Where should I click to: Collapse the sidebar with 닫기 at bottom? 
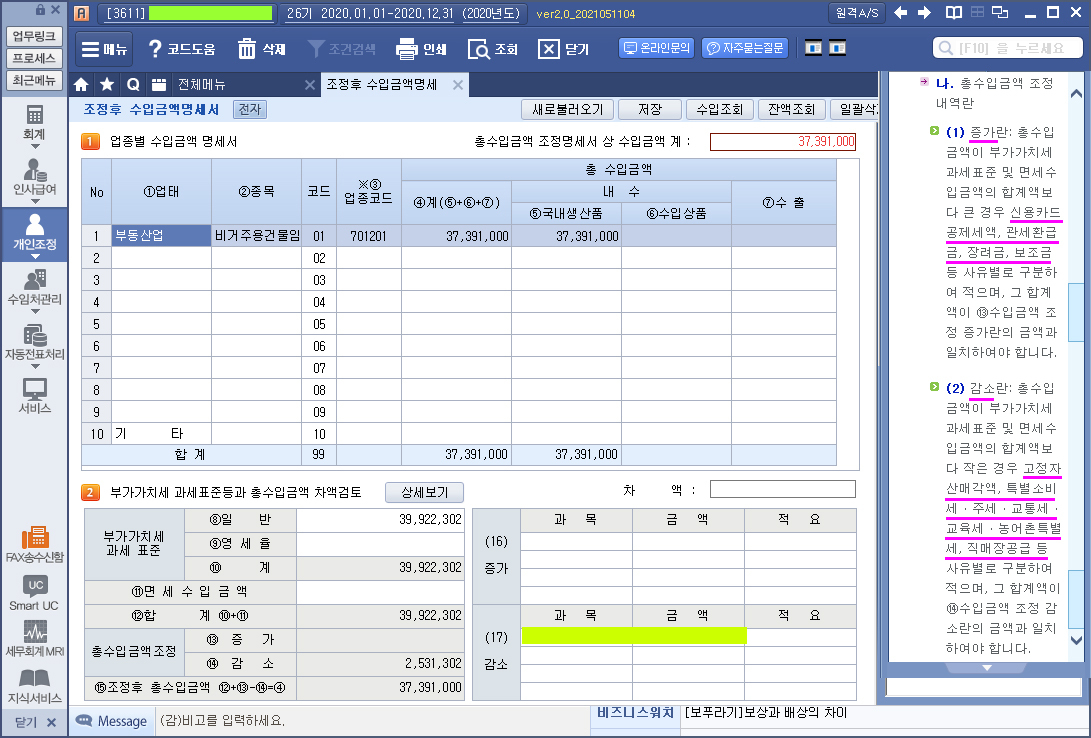pos(34,722)
